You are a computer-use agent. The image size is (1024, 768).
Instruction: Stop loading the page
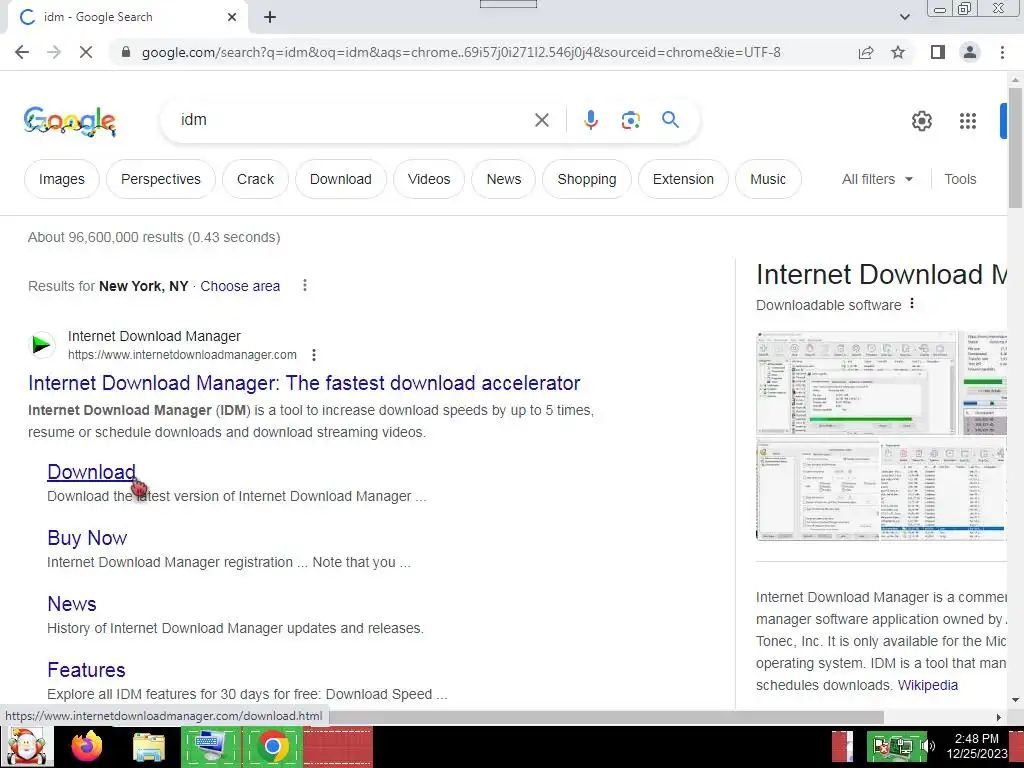pyautogui.click(x=86, y=52)
